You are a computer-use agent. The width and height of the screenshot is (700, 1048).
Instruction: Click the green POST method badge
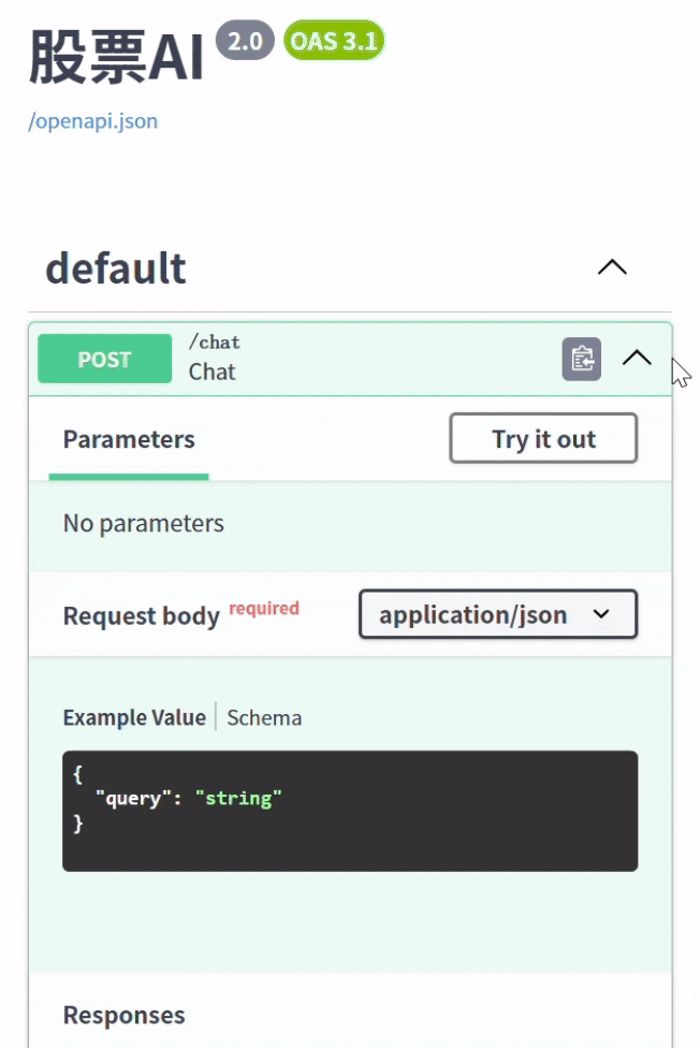[105, 360]
